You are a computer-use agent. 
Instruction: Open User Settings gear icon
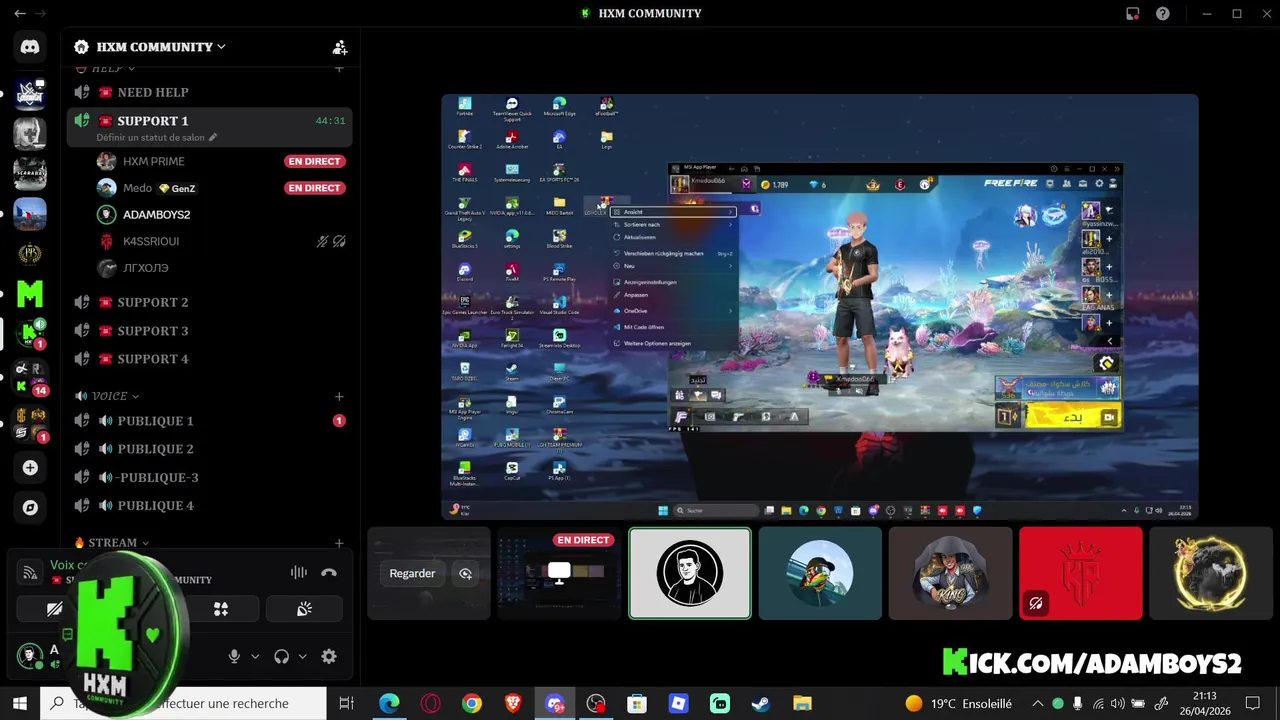pyautogui.click(x=328, y=657)
